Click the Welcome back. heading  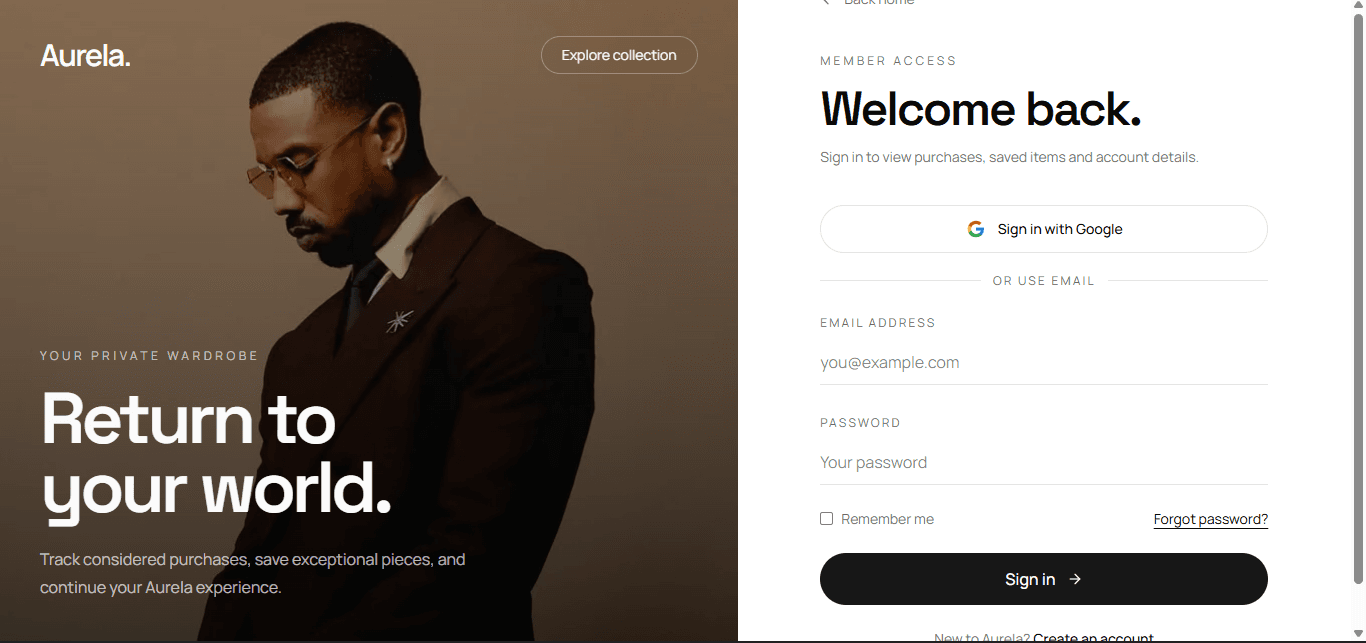pos(980,108)
